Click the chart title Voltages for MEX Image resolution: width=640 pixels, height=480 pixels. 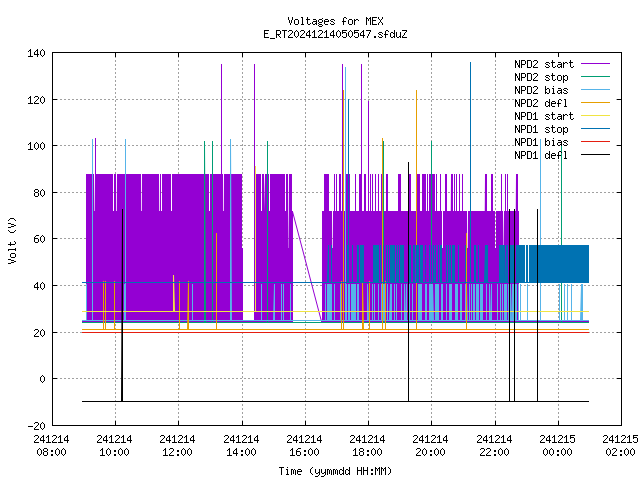point(335,21)
